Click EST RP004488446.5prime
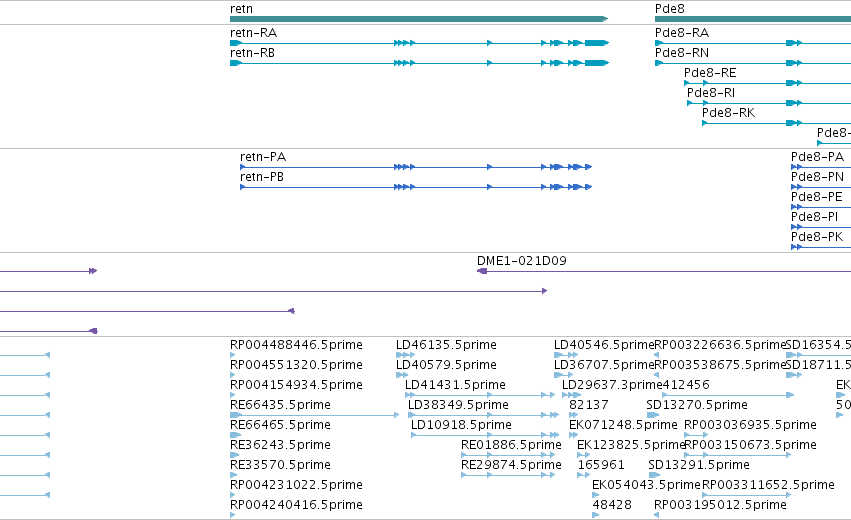 tap(296, 345)
